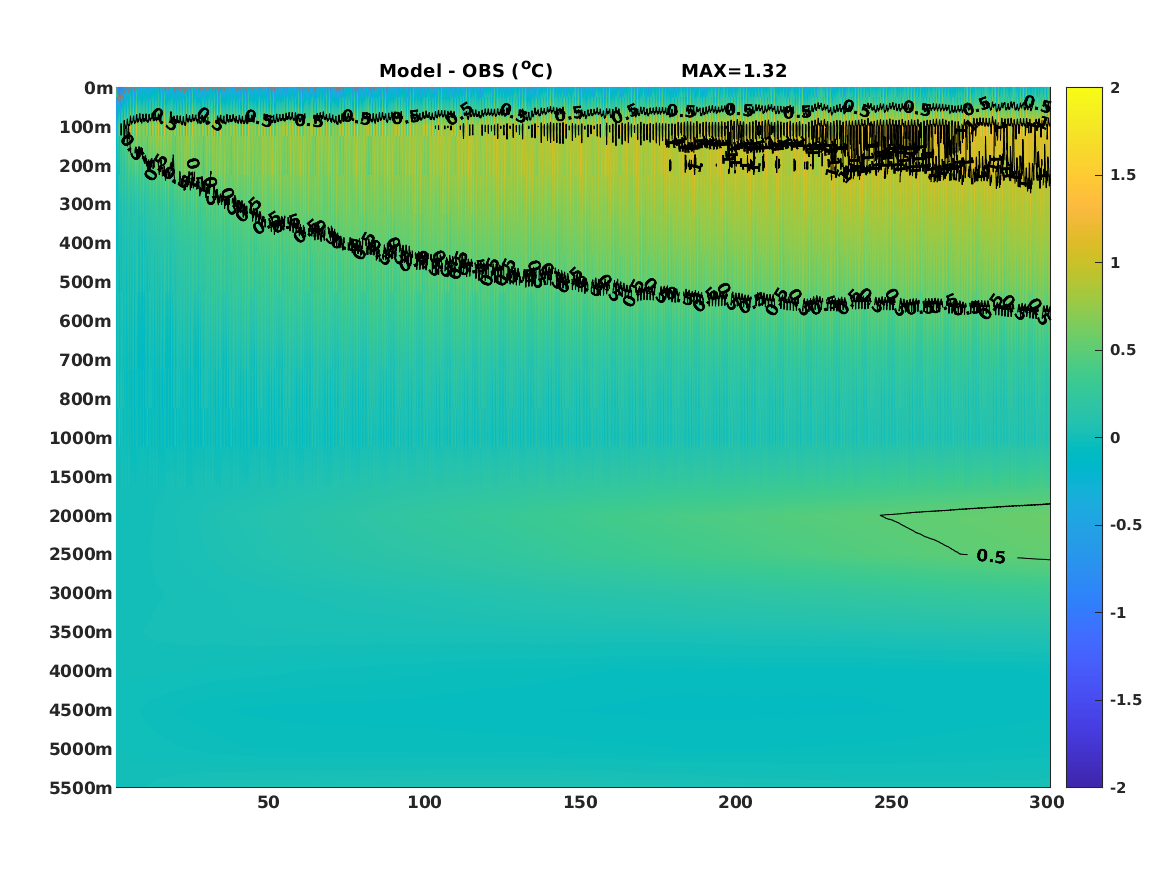Select the '700m' depth tick label

pos(86,360)
